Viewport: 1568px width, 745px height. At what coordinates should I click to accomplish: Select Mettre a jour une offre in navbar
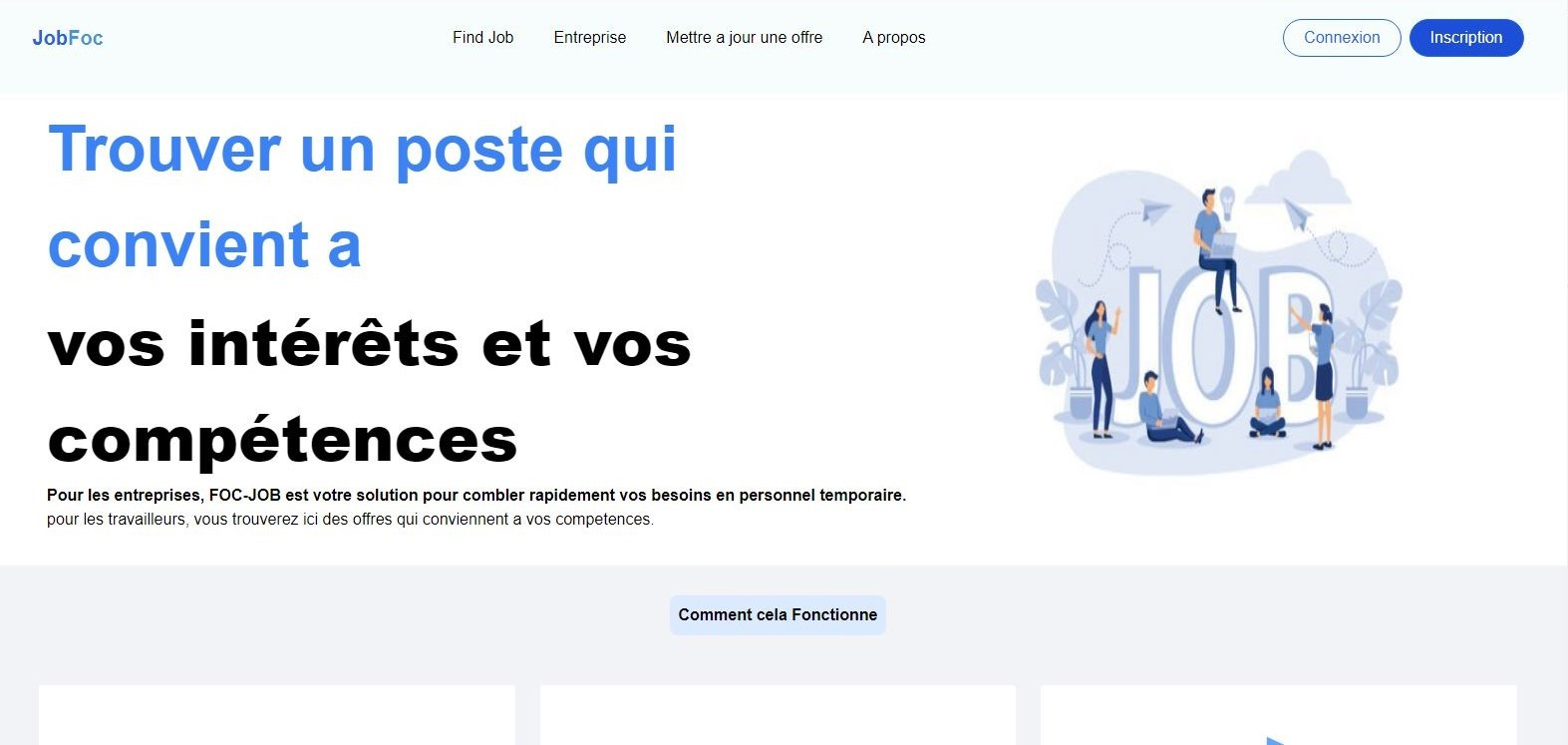click(744, 38)
